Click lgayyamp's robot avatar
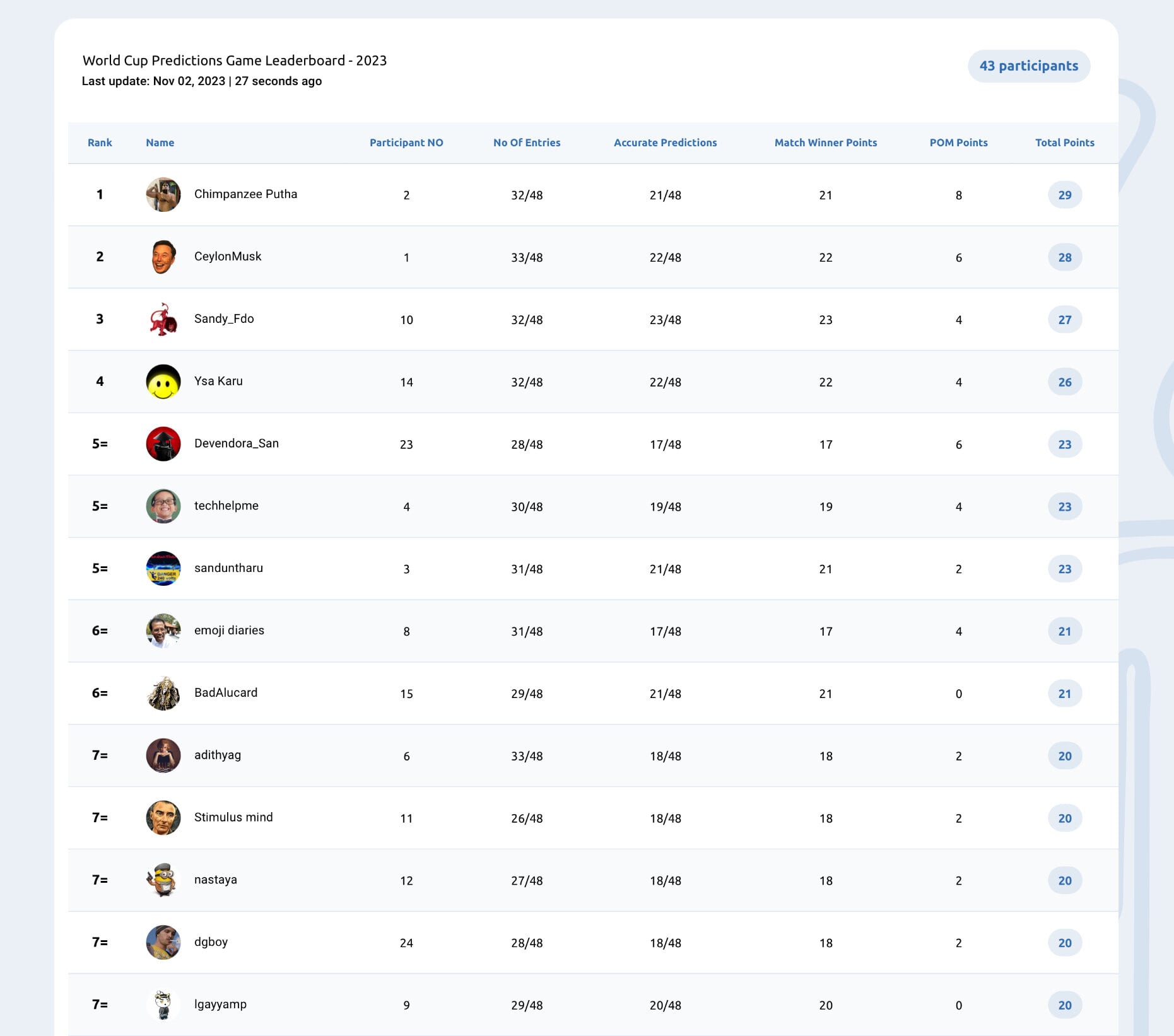This screenshot has width=1174, height=1036. coord(163,1004)
